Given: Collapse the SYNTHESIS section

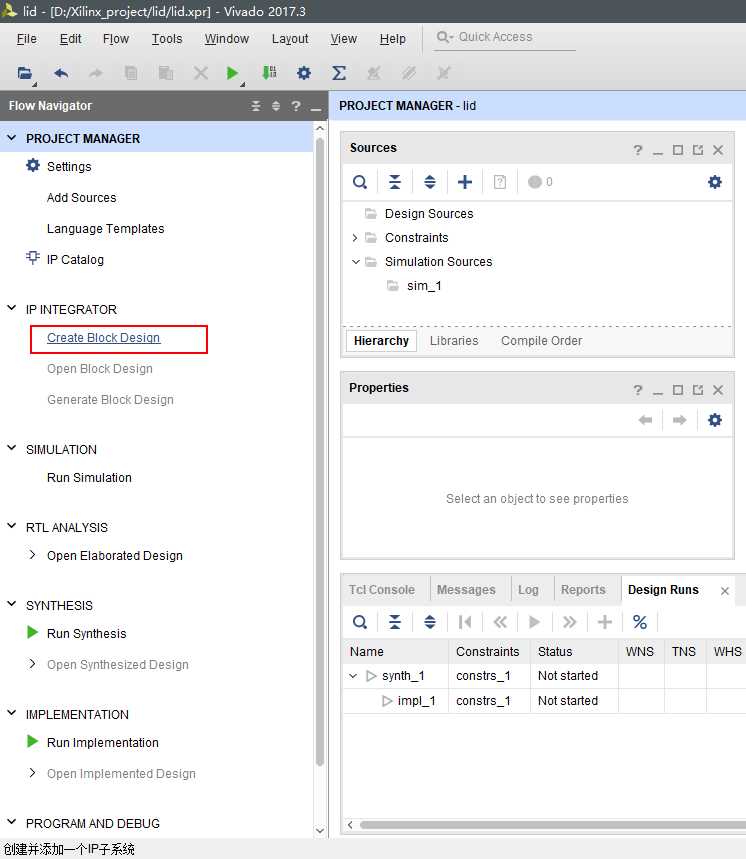Looking at the screenshot, I should (12, 604).
